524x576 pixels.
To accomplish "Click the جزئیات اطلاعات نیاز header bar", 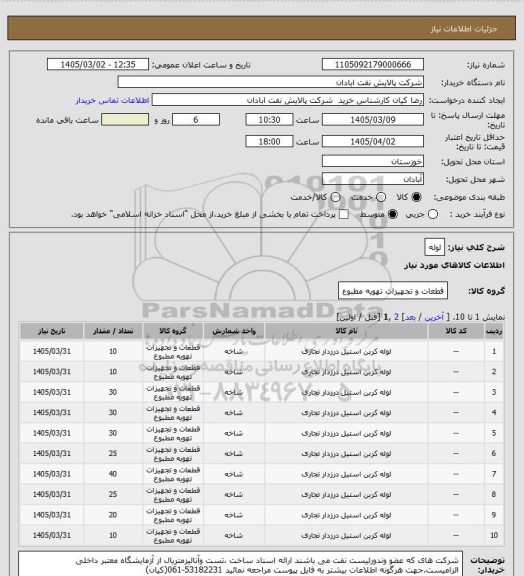I will (x=262, y=28).
